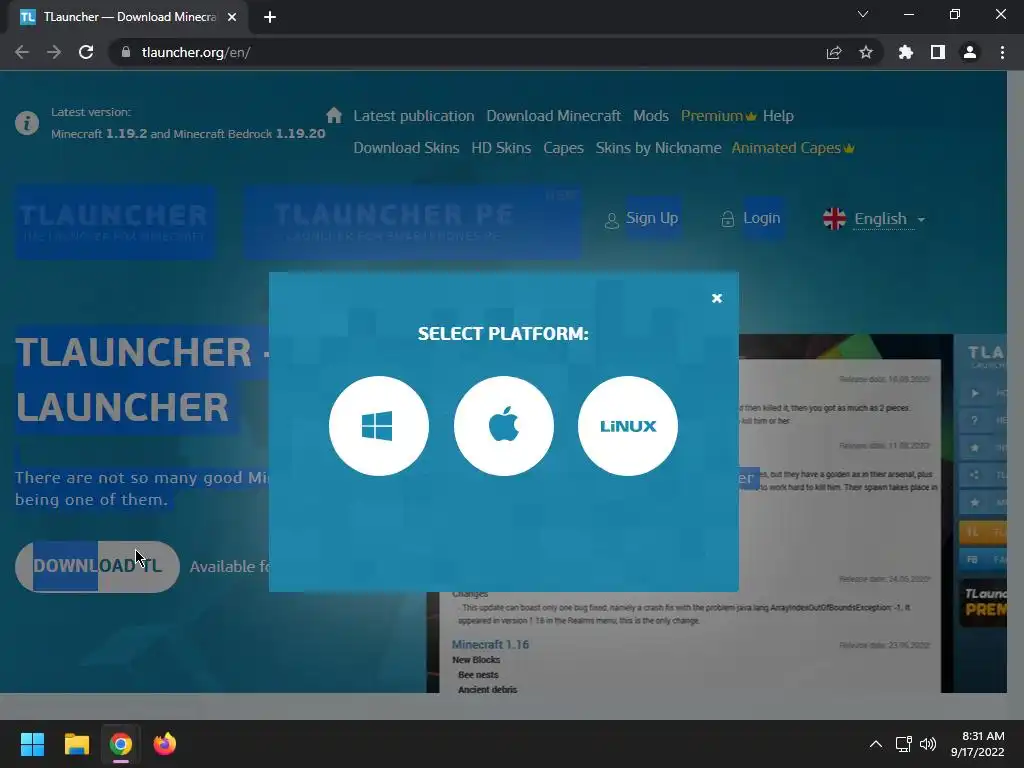Open the Chrome profile avatar icon
This screenshot has height=768, width=1024.
click(970, 52)
